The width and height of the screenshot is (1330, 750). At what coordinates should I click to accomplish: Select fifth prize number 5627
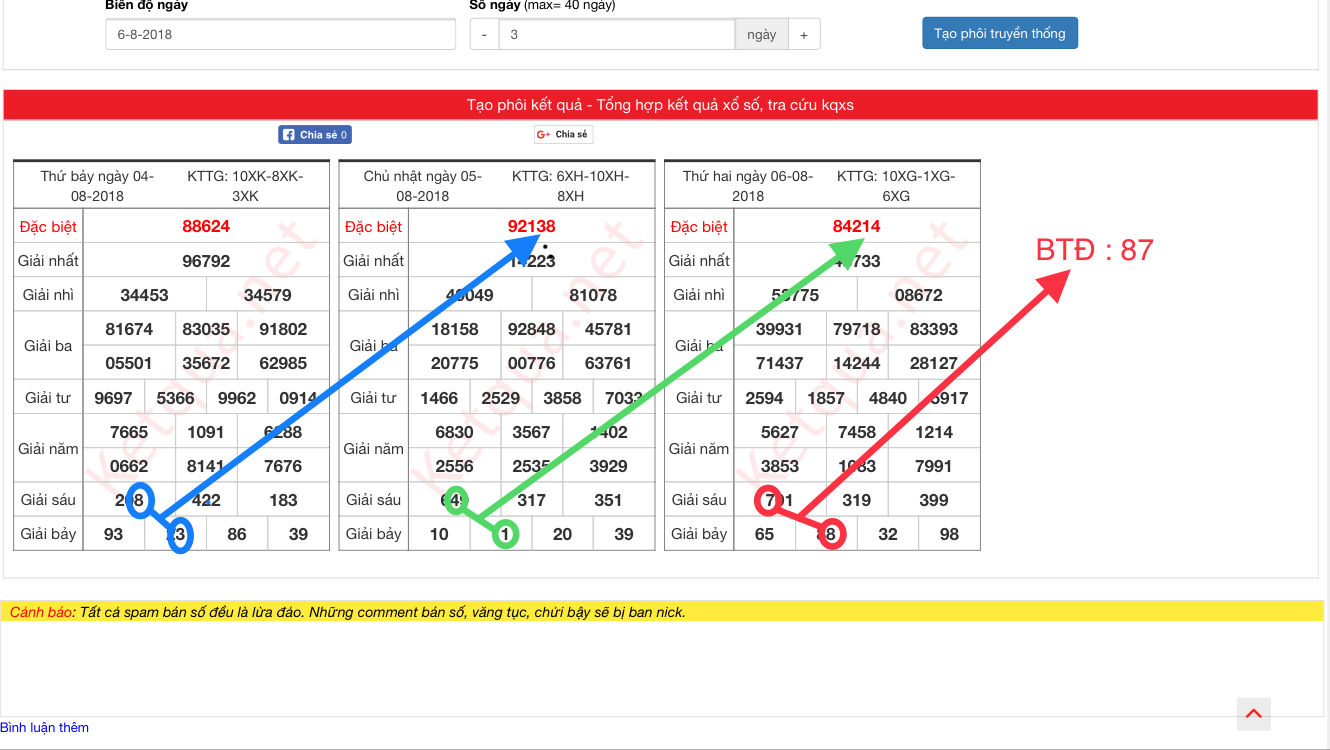(780, 432)
